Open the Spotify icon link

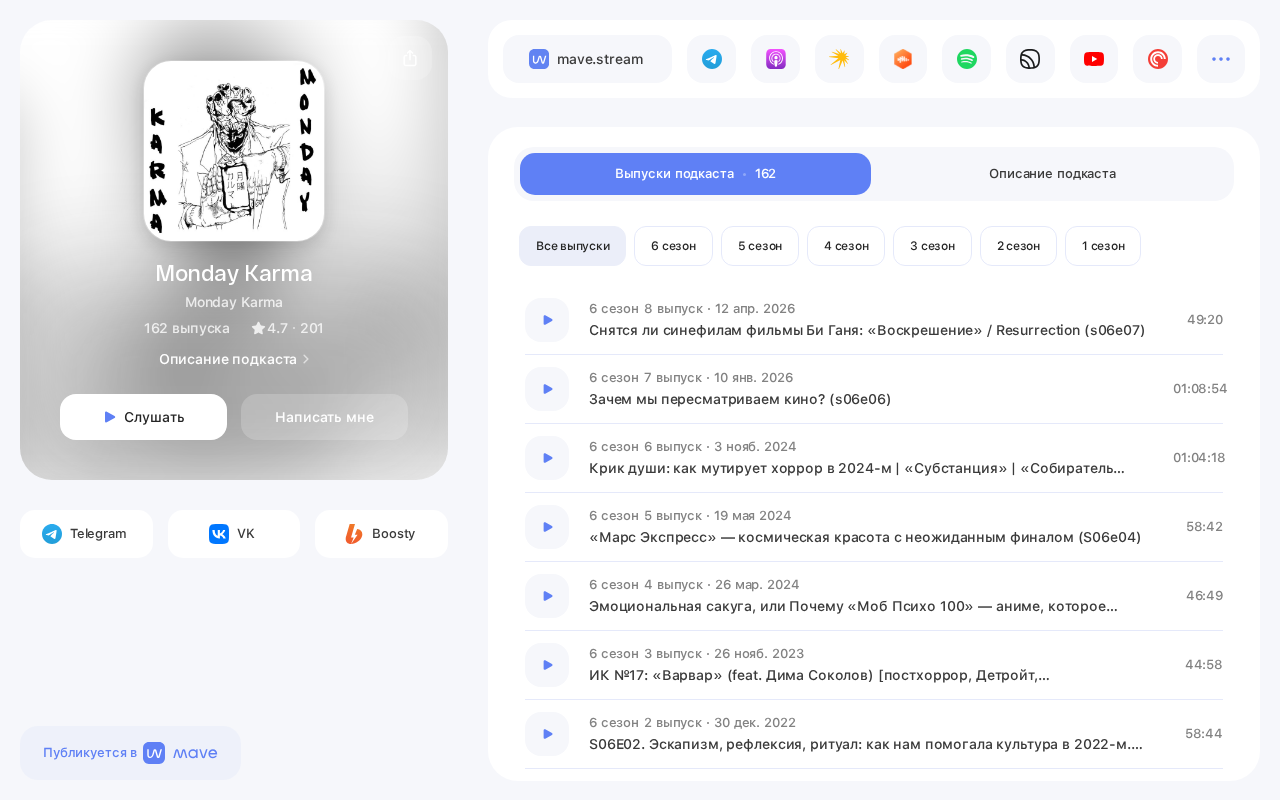click(966, 59)
